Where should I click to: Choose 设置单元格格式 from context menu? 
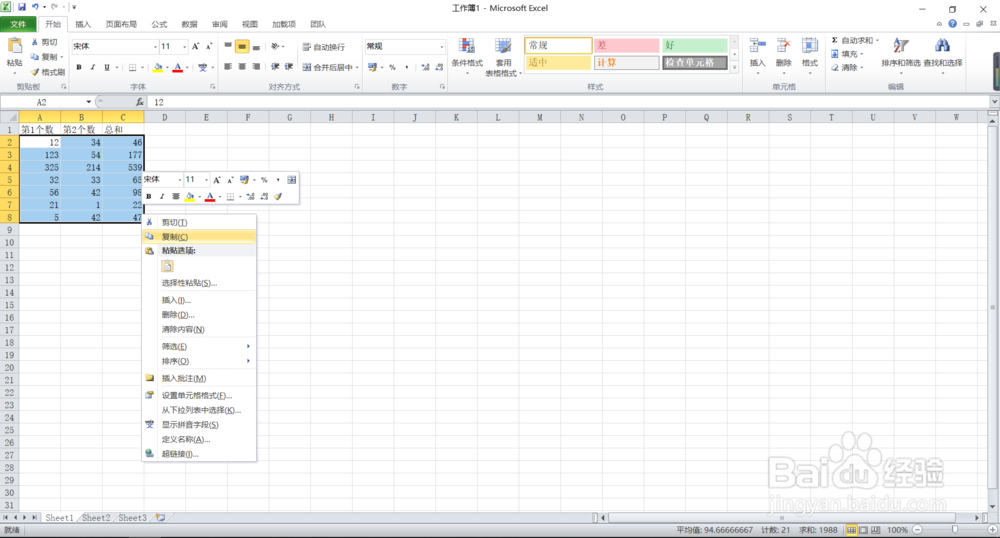[199, 395]
